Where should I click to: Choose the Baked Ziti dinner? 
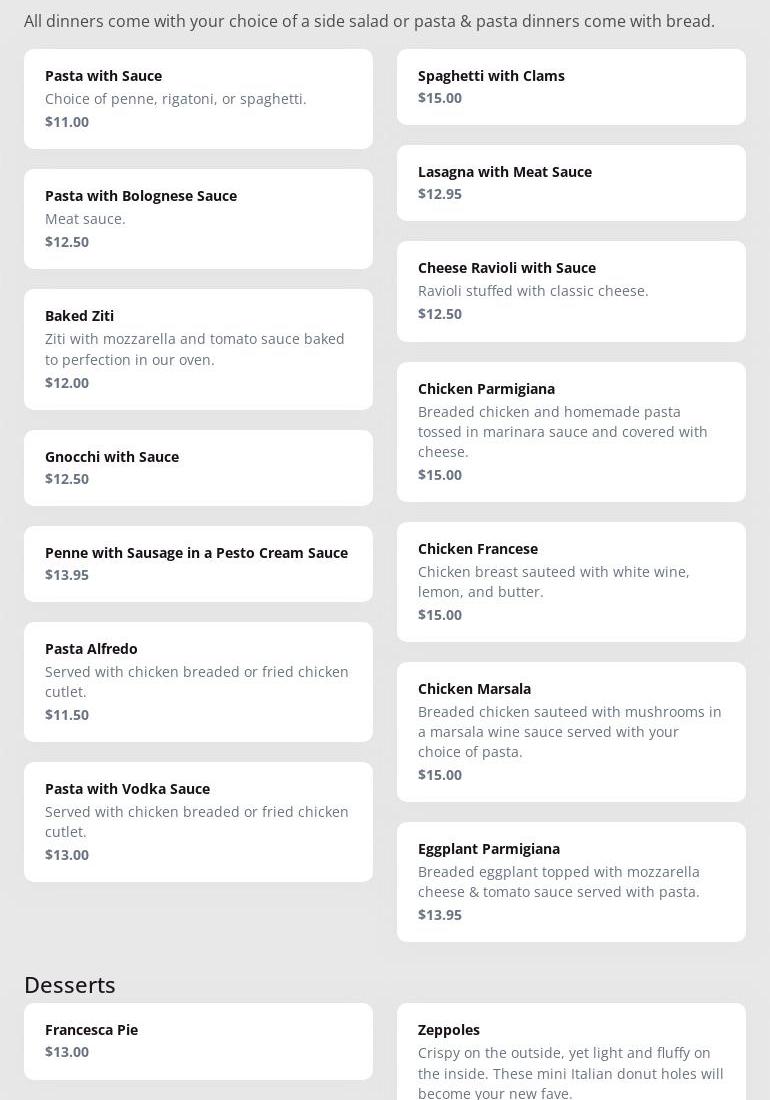pos(198,349)
